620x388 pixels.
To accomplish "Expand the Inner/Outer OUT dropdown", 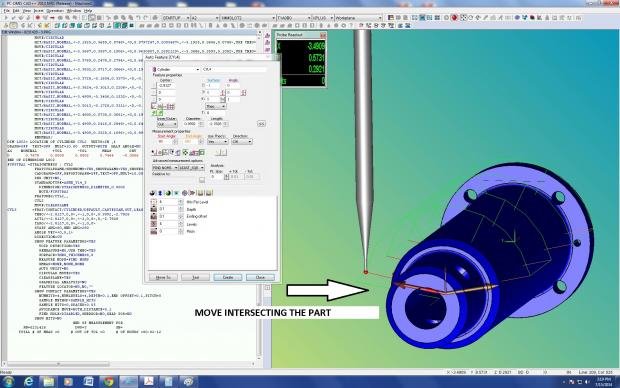I will 167,124.
